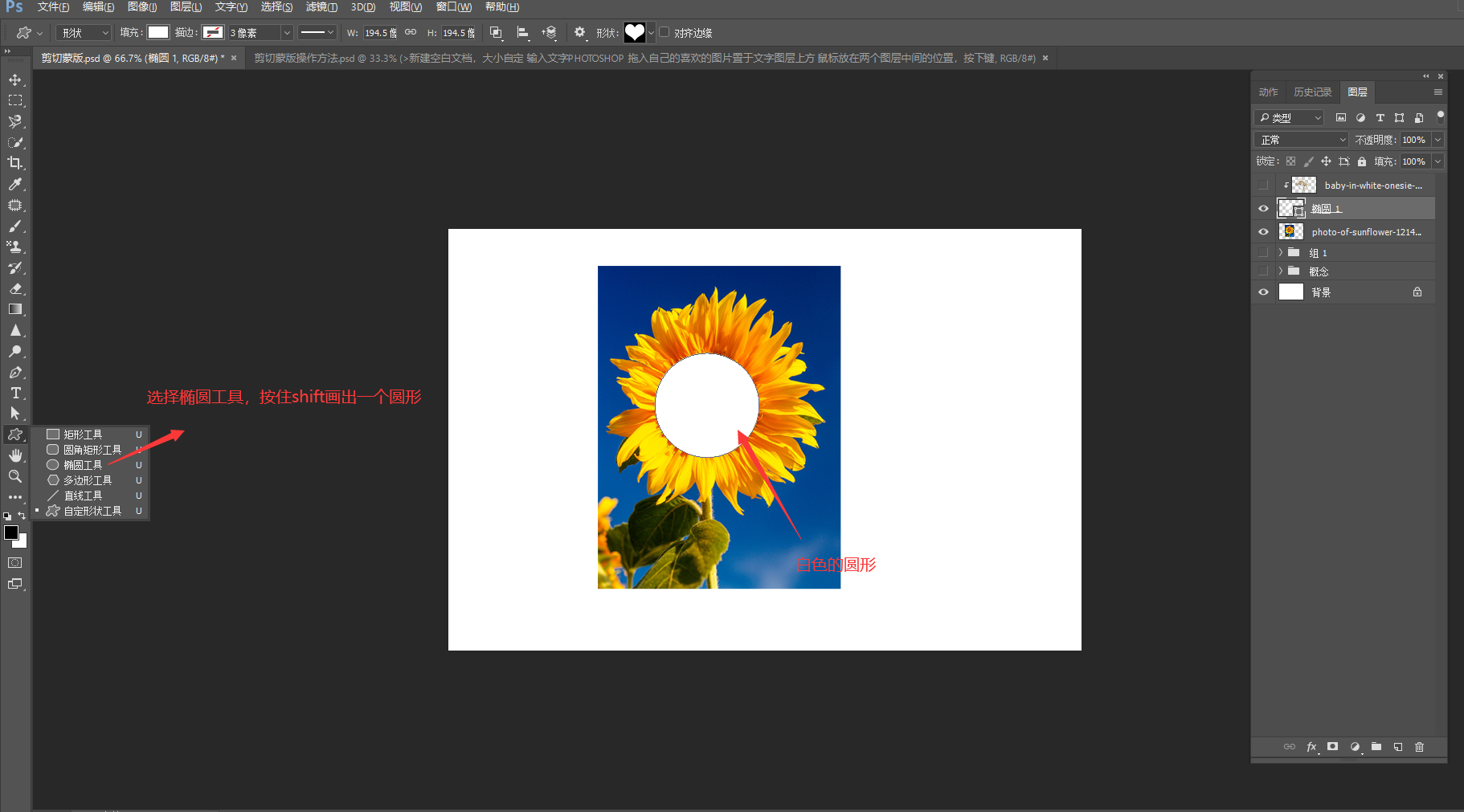The width and height of the screenshot is (1464, 812).
Task: Select the Move tool
Action: (15, 80)
